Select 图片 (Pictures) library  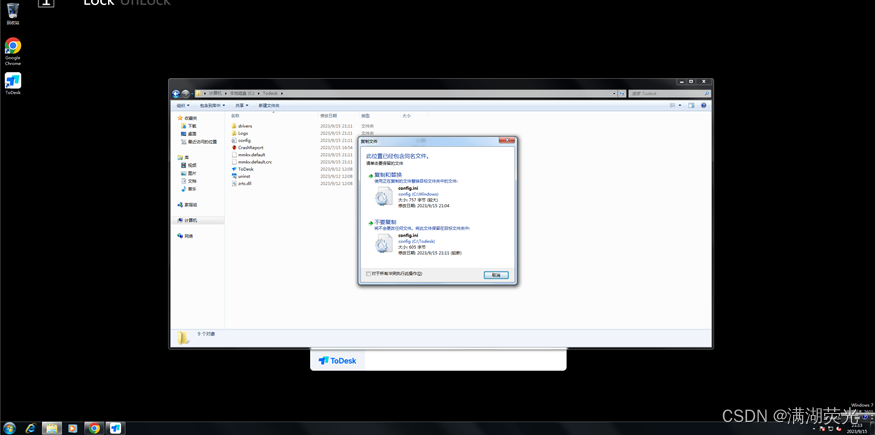pyautogui.click(x=188, y=173)
